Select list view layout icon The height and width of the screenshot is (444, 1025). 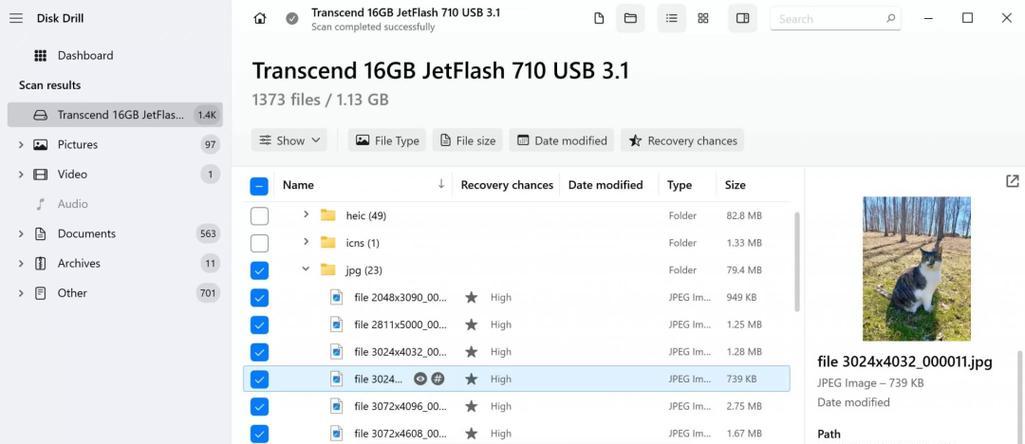tap(671, 18)
